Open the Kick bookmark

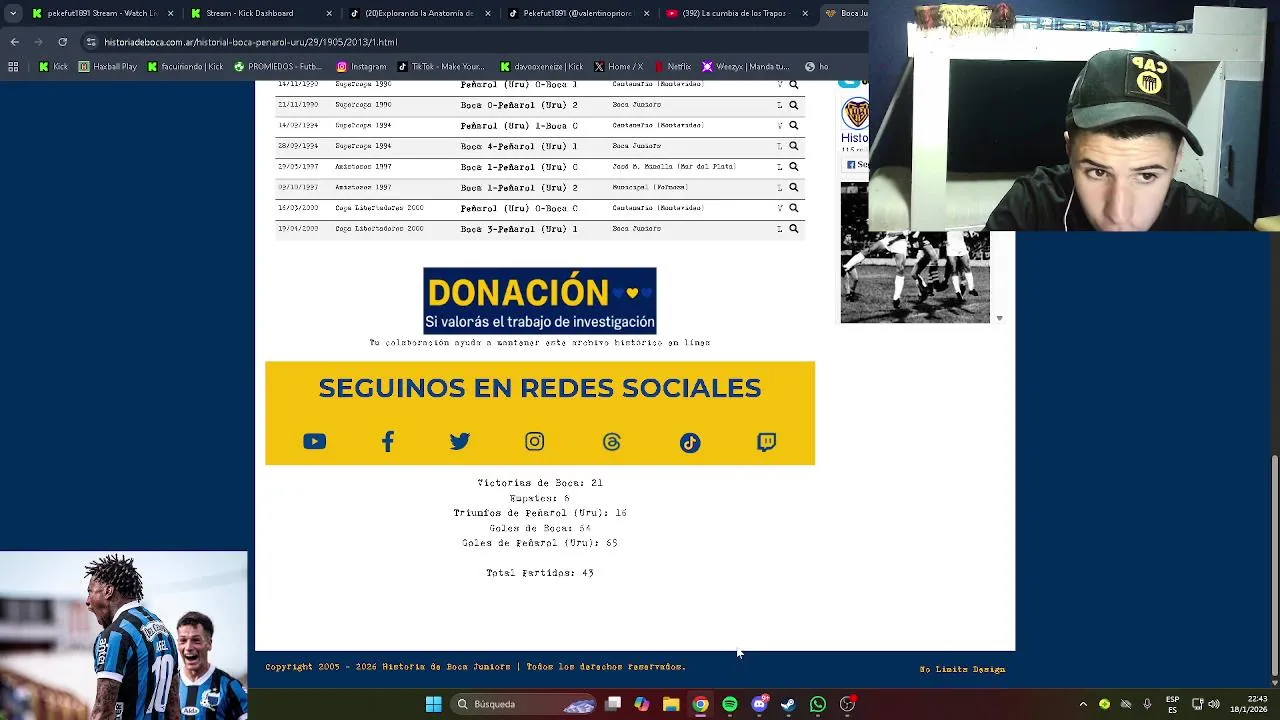coord(53,67)
